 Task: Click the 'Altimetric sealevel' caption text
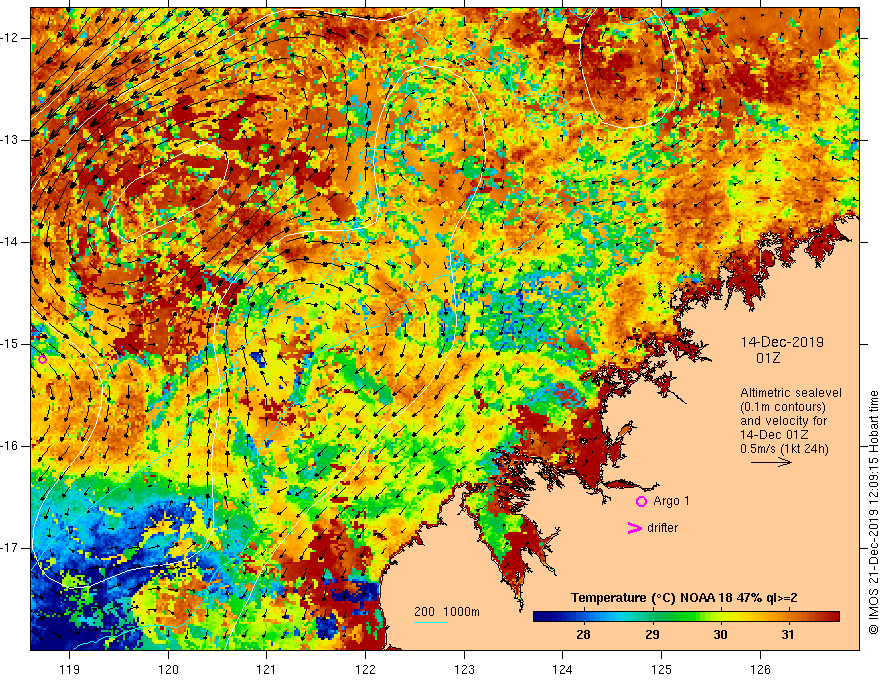point(791,393)
